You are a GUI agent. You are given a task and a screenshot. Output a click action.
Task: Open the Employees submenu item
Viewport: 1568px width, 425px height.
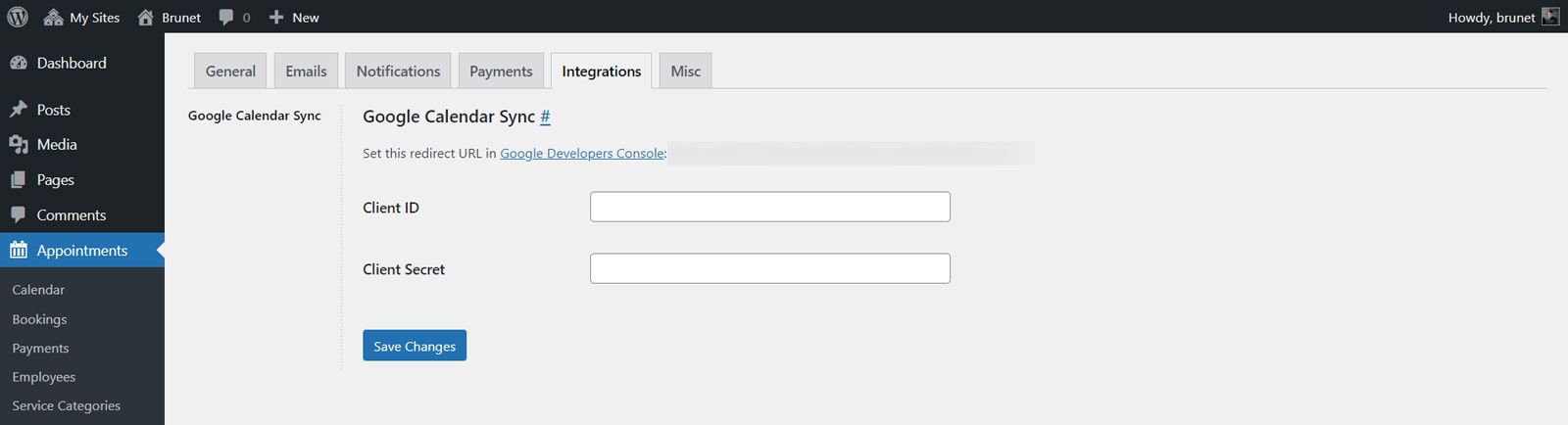pyautogui.click(x=43, y=377)
